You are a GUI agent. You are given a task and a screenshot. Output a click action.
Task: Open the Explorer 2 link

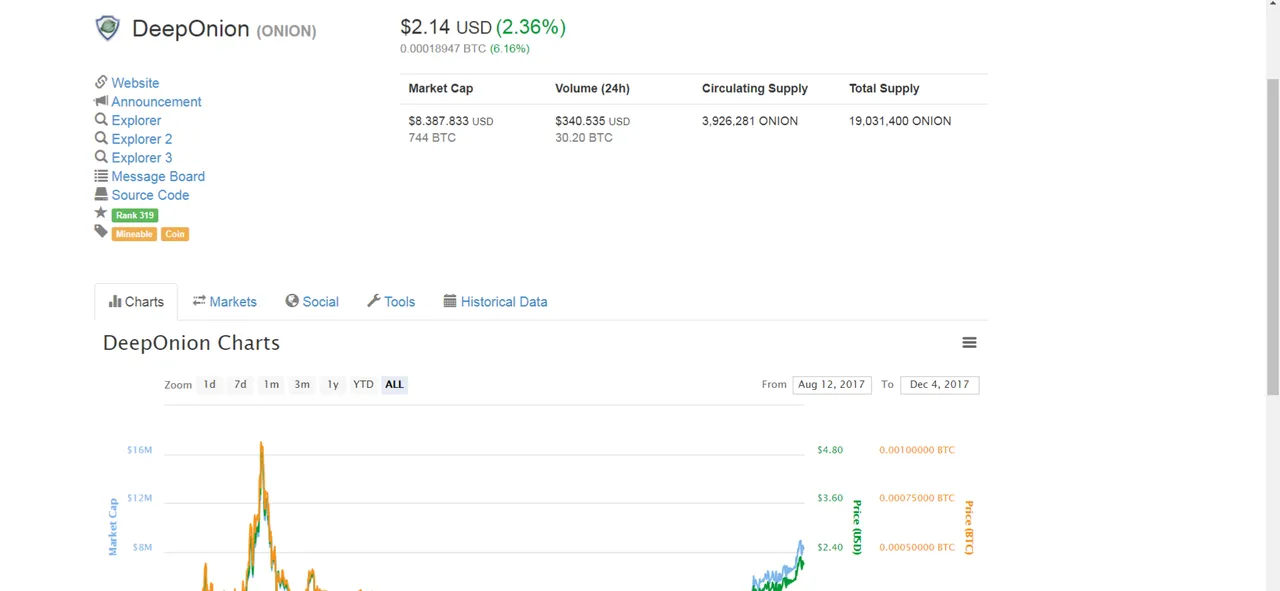pyautogui.click(x=142, y=139)
